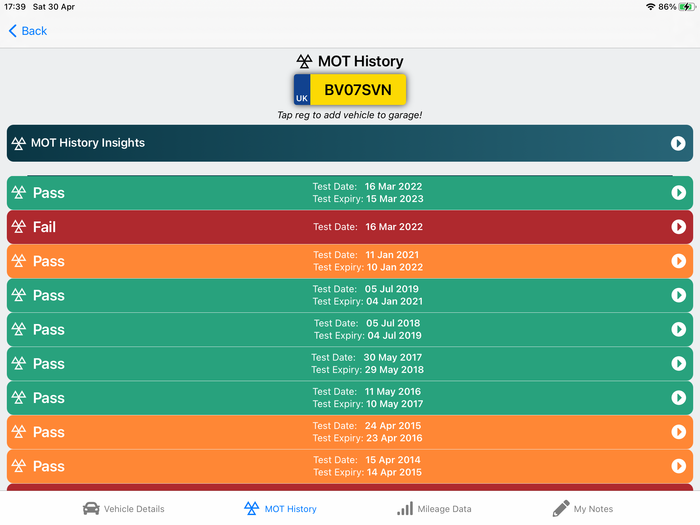
Task: Open the MOT History Insights banner
Action: coord(350,143)
